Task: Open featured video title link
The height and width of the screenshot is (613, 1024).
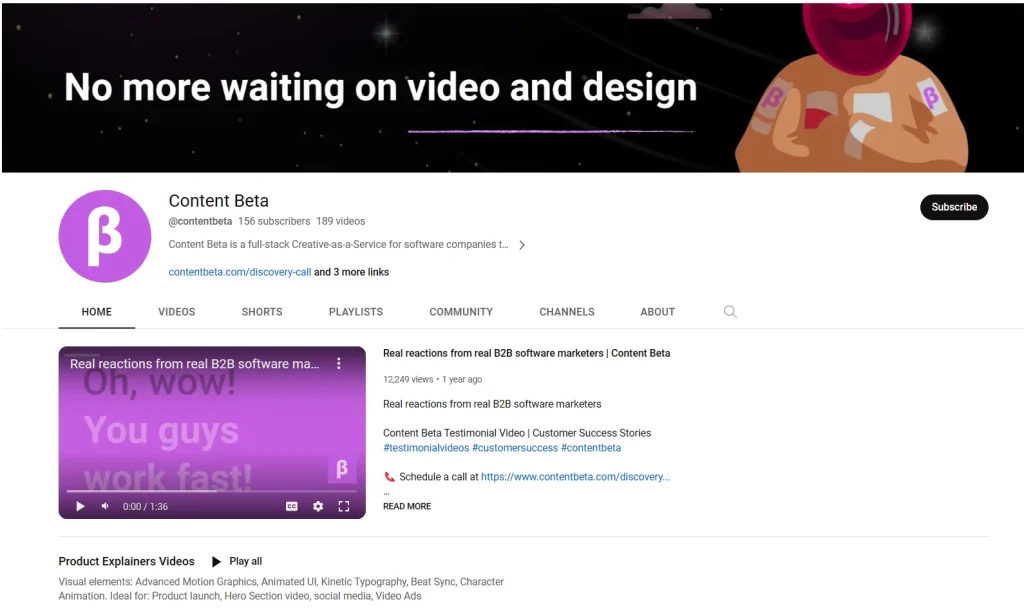Action: [526, 353]
